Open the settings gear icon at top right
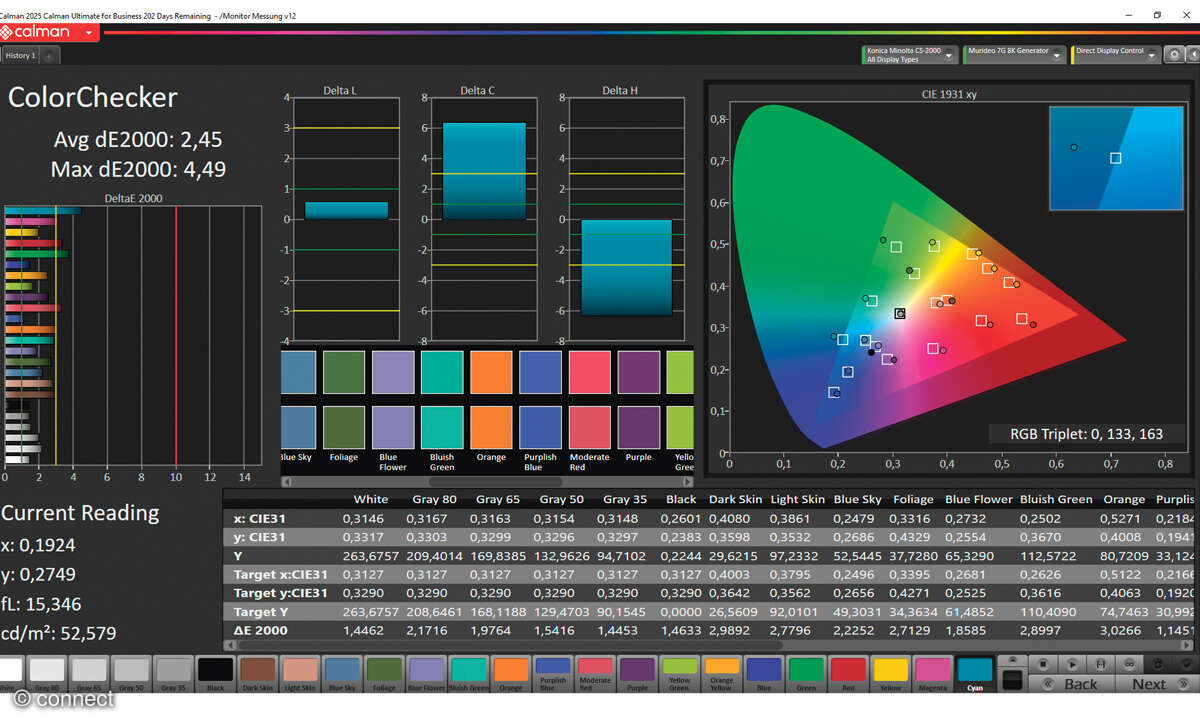Image resolution: width=1200 pixels, height=720 pixels. 1174,55
